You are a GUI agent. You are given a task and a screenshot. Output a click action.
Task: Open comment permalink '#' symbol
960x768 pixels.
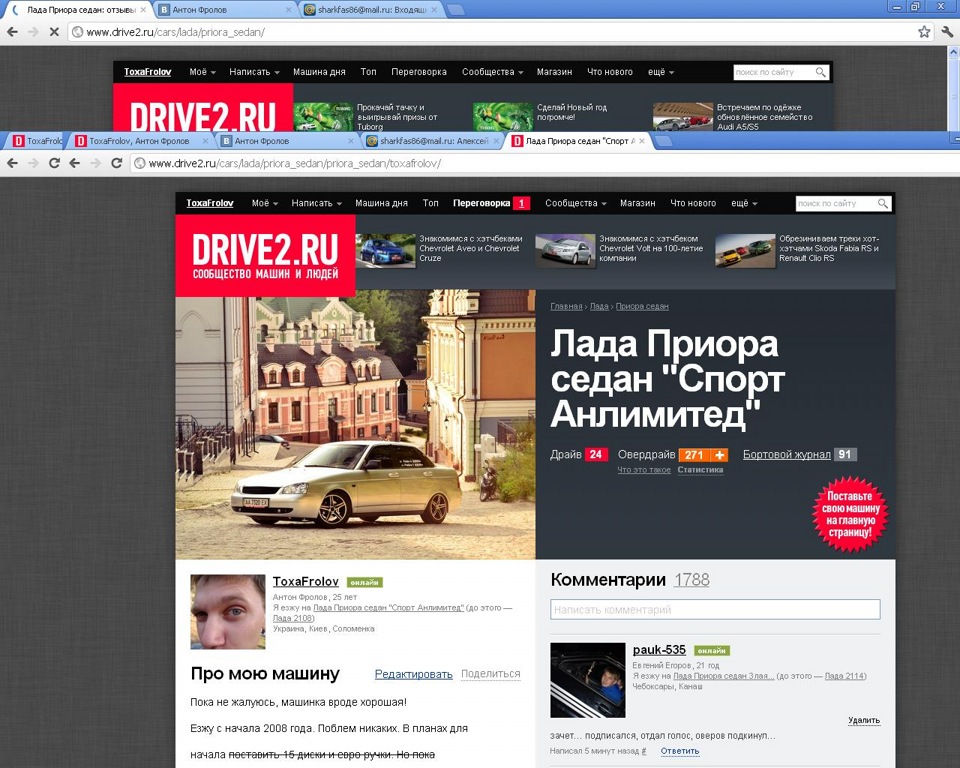coord(643,751)
